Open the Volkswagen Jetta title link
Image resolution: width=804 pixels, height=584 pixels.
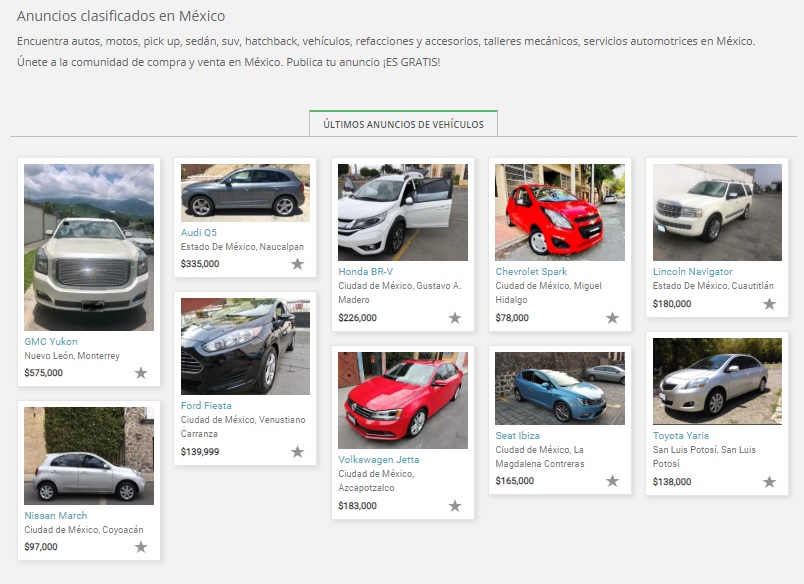point(378,459)
